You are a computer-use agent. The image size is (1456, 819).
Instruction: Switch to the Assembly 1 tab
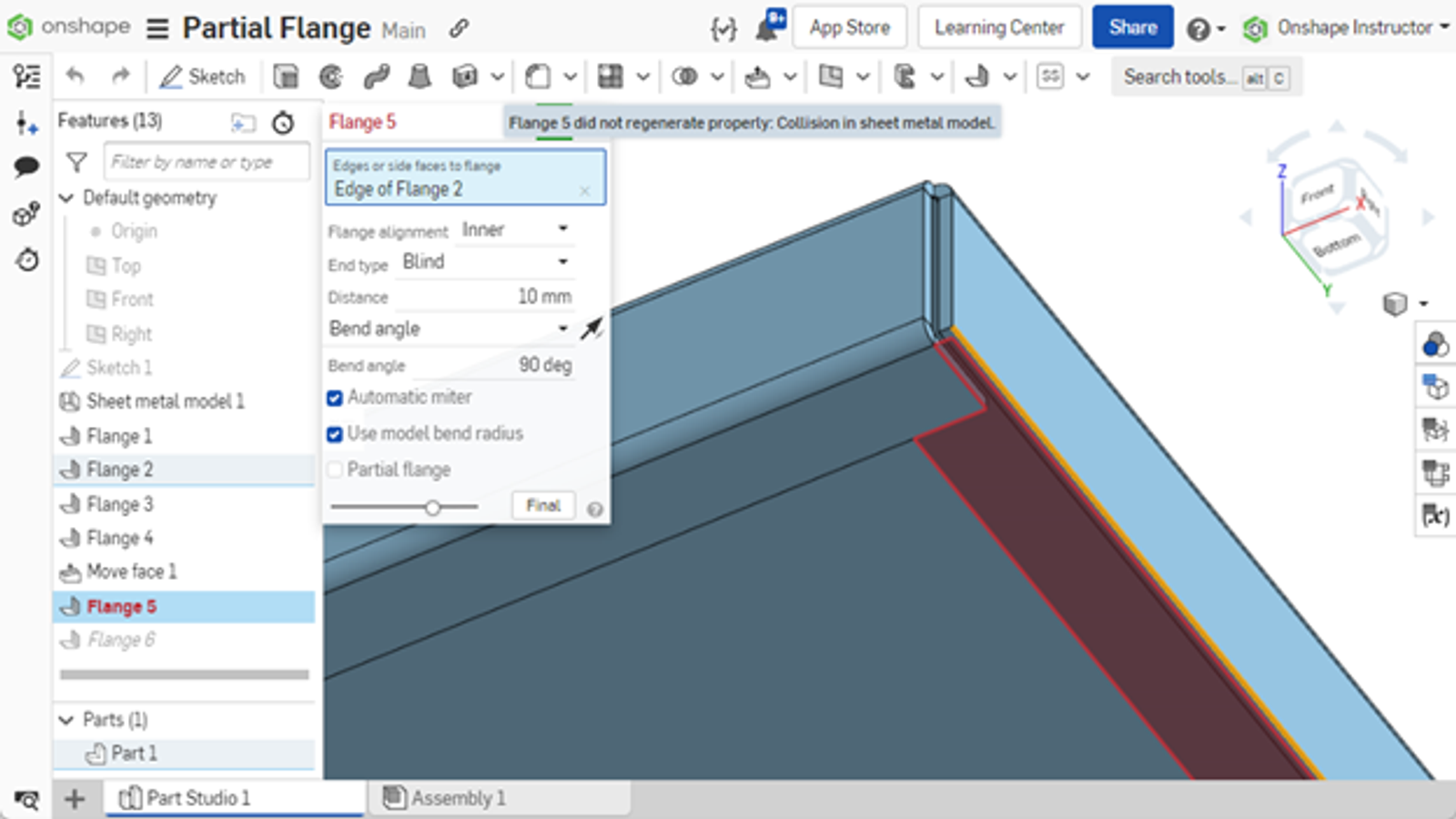[460, 798]
